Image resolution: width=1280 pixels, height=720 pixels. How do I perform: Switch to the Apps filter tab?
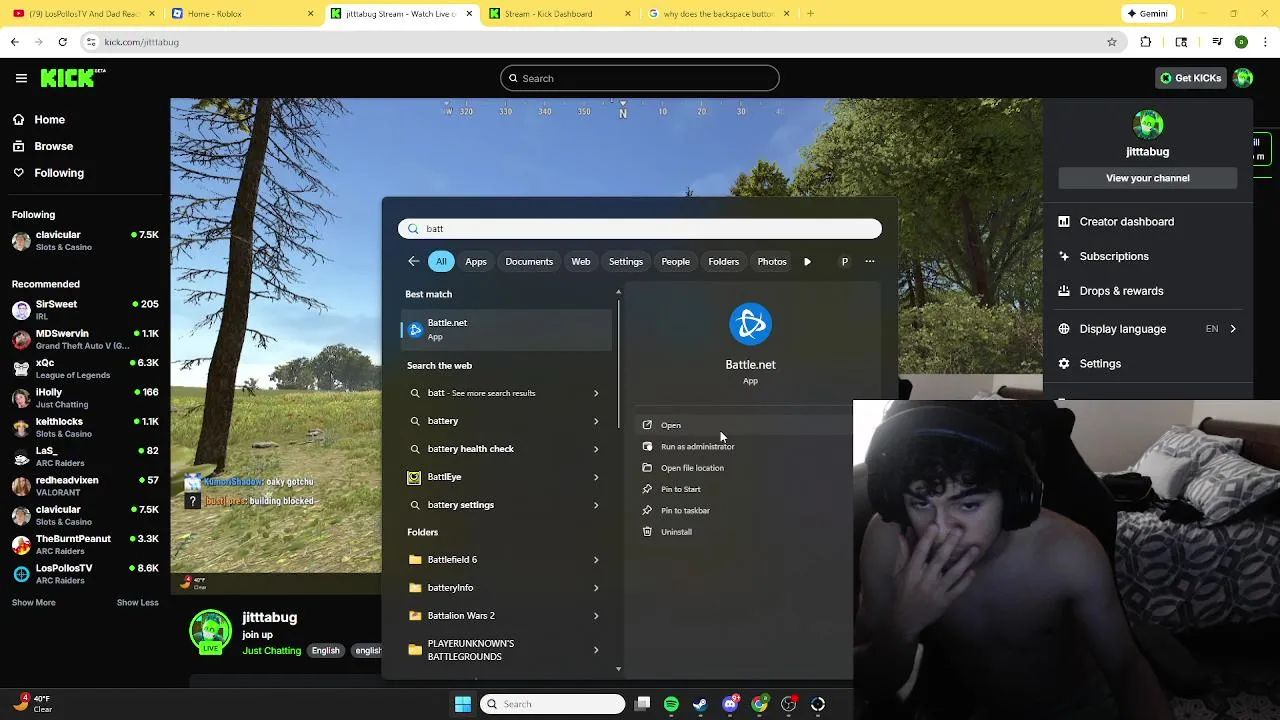(x=476, y=261)
